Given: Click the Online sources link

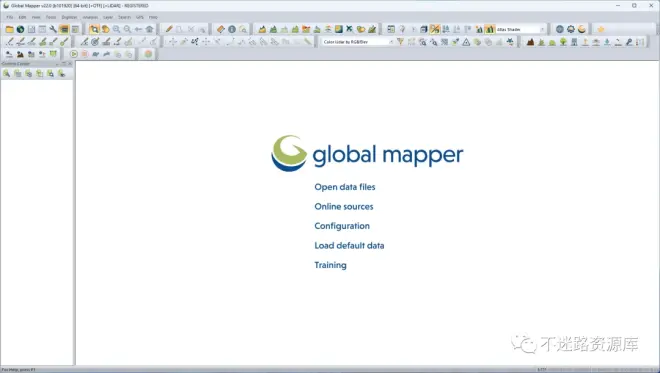Looking at the screenshot, I should (344, 207).
